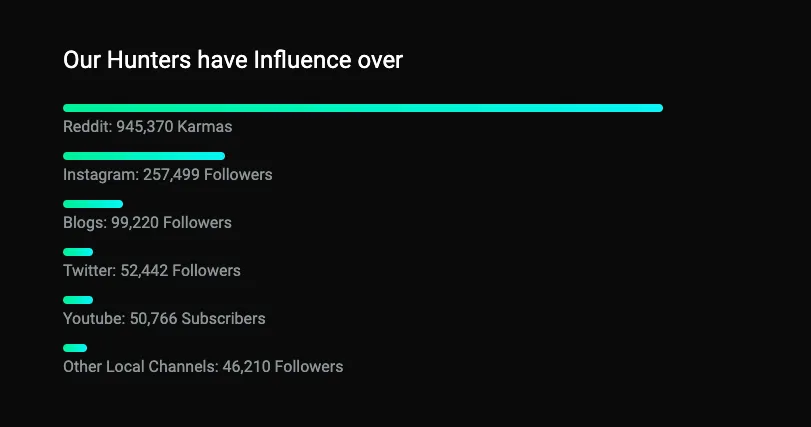
Task: Click the Twitter followers progress bar
Action: click(x=78, y=252)
